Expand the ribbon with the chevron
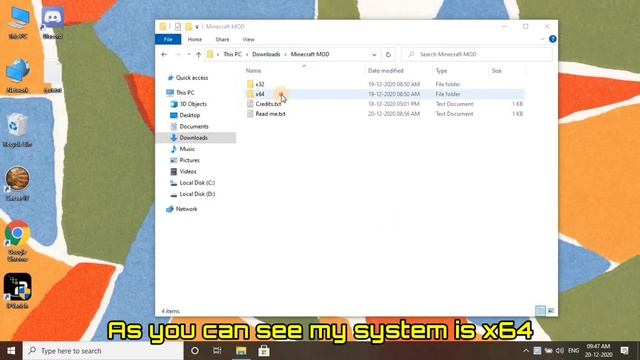Viewport: 640px width, 360px height. [542, 39]
